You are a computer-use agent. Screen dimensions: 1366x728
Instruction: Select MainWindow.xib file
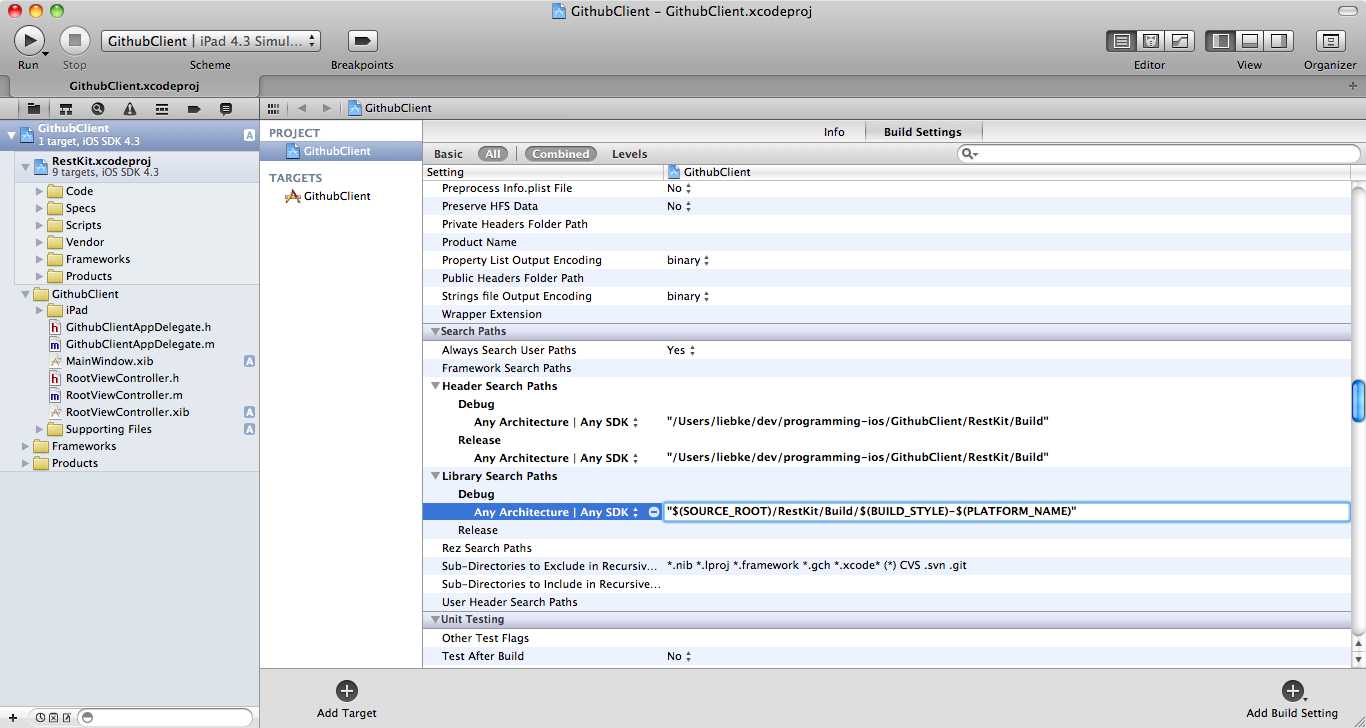tap(109, 361)
